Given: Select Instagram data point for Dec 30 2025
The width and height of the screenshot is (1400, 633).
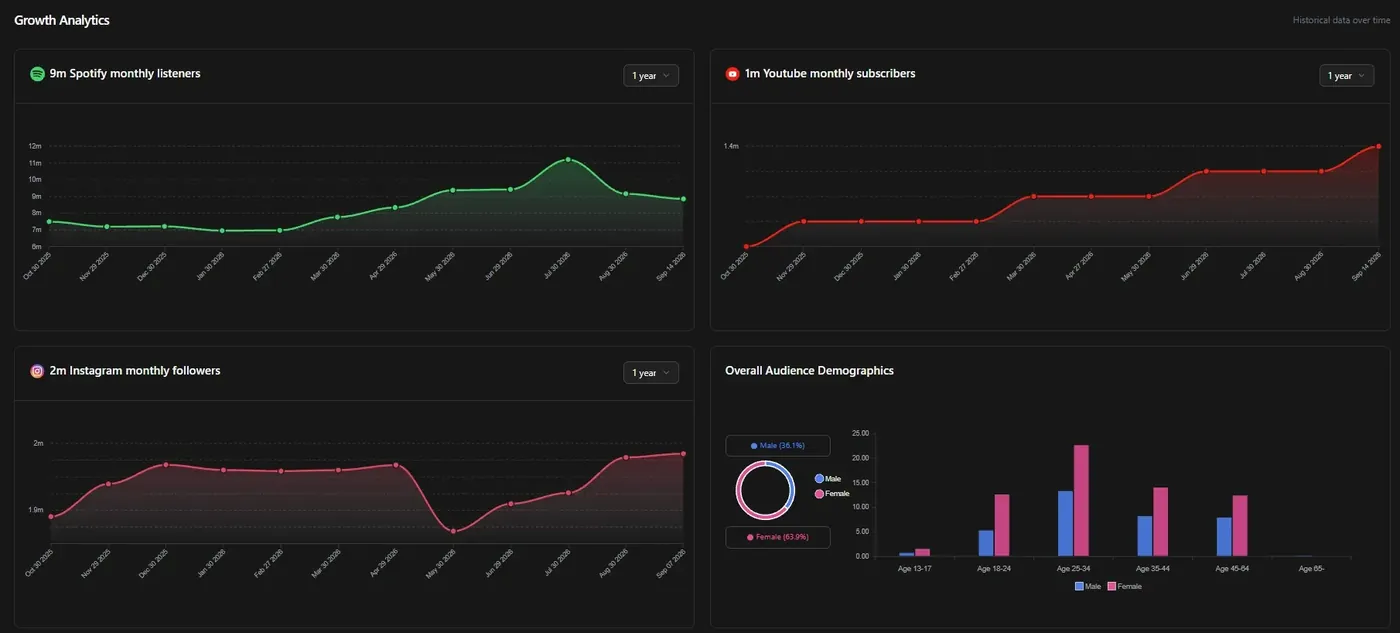Looking at the screenshot, I should tap(165, 465).
